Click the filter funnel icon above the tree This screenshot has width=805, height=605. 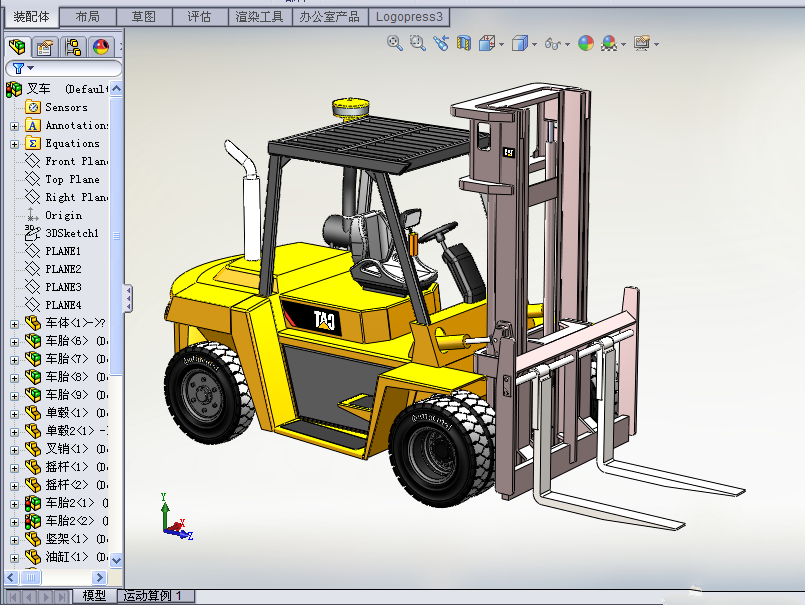(19, 68)
